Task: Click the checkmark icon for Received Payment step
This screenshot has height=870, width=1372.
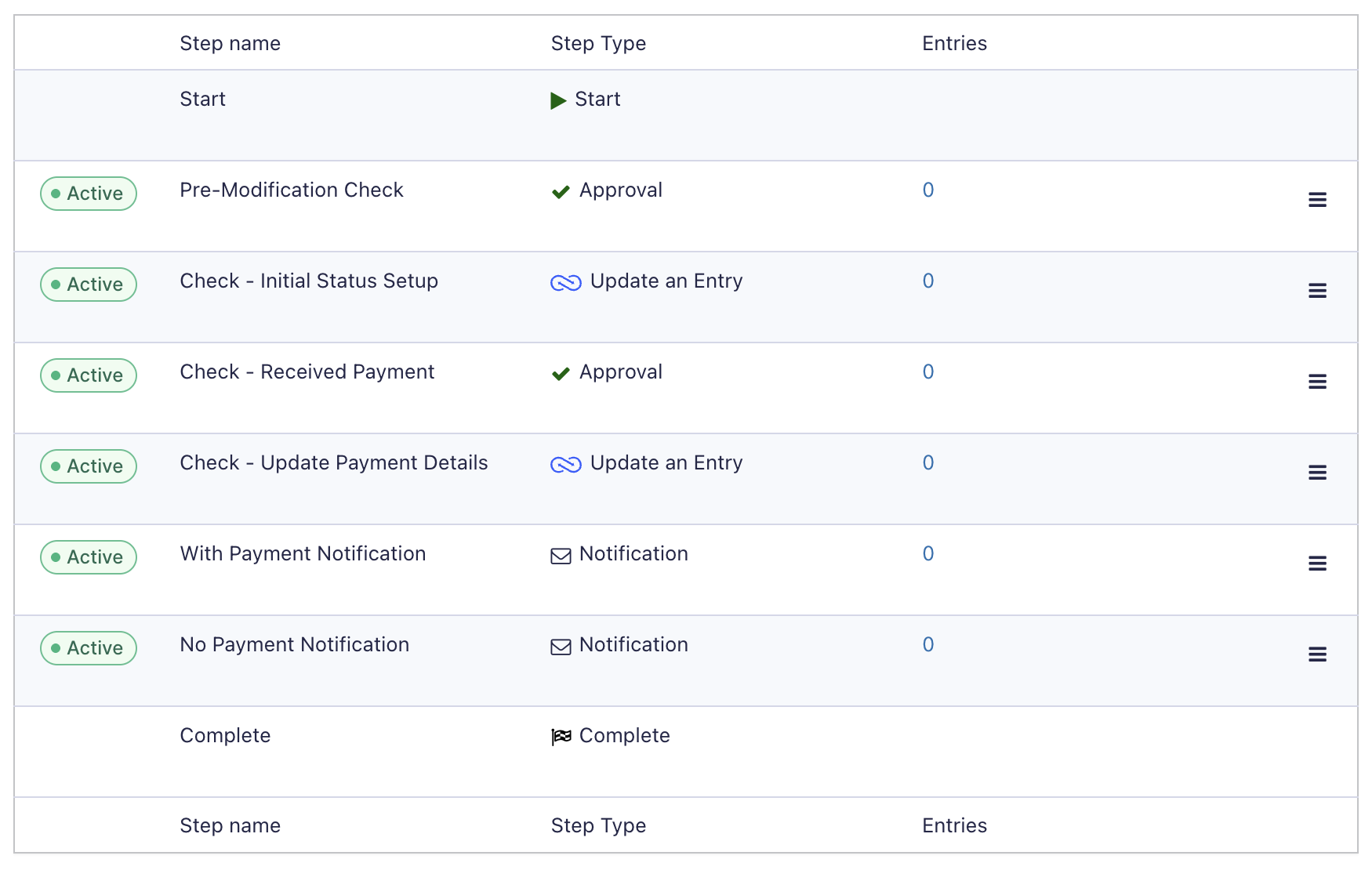Action: point(561,374)
